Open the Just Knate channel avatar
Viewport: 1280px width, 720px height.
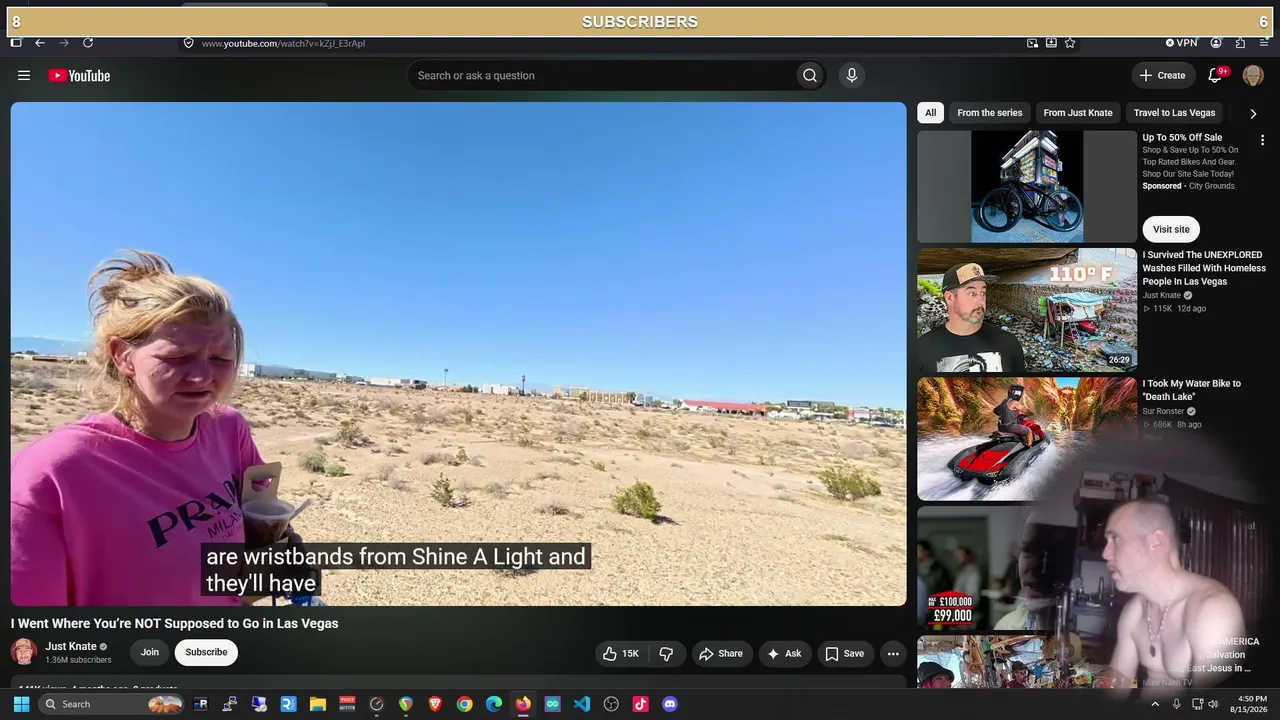(24, 652)
